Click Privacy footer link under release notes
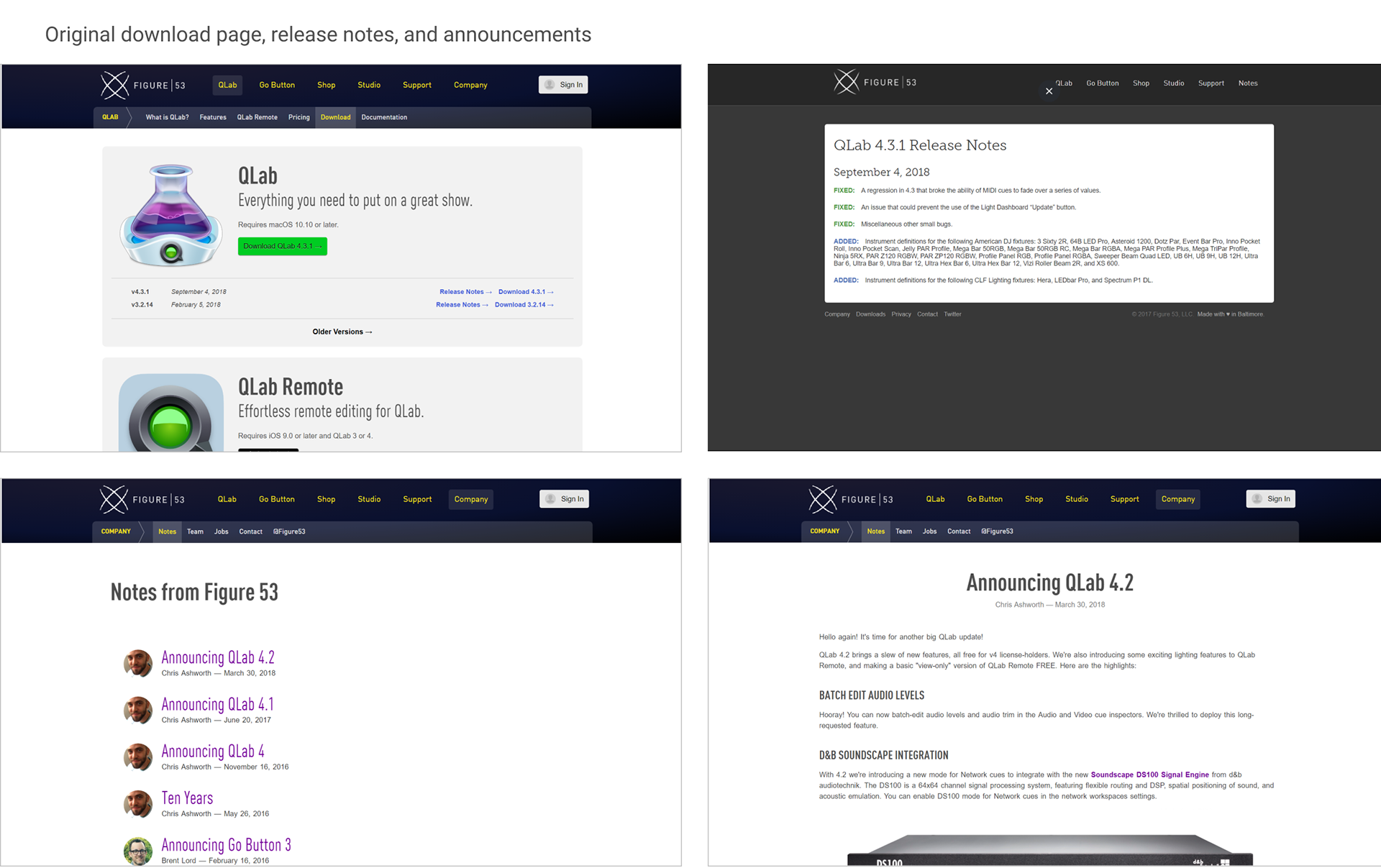 click(x=901, y=314)
